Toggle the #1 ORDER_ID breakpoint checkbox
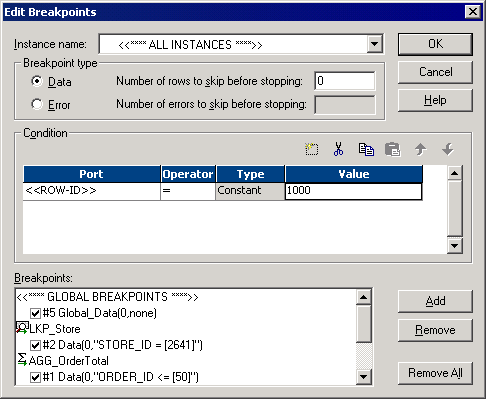486x399 pixels. point(35,377)
